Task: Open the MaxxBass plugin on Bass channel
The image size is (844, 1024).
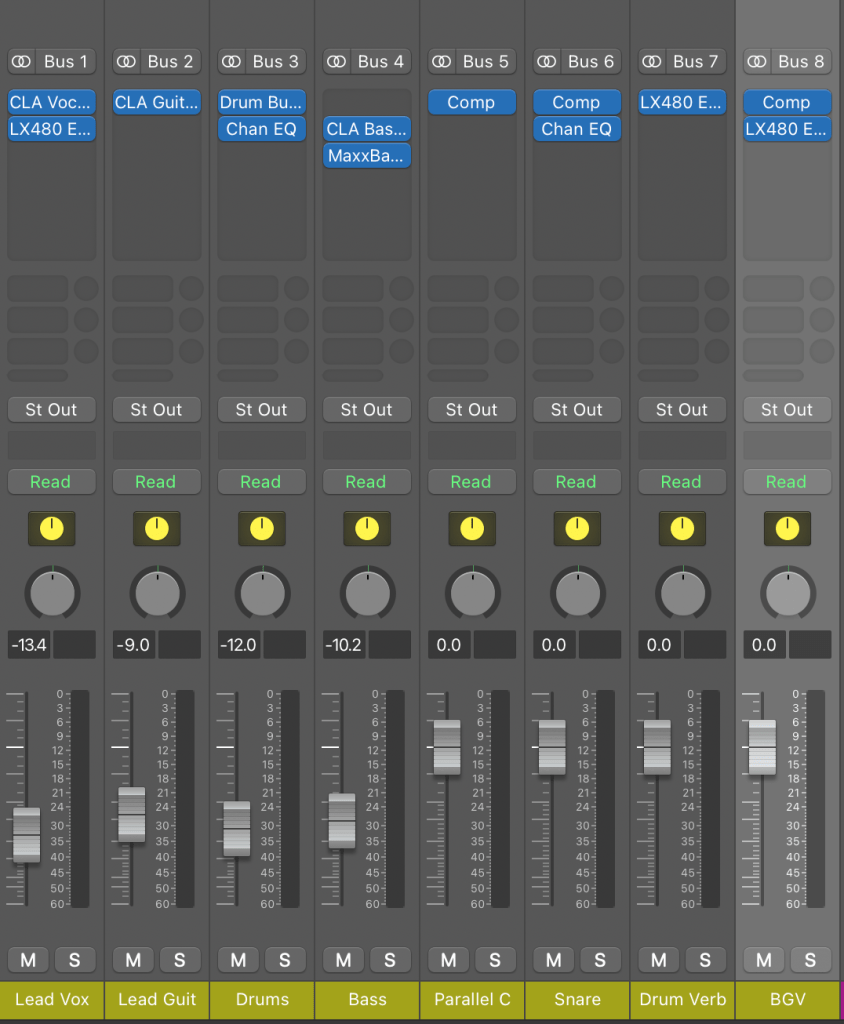Action: [367, 156]
